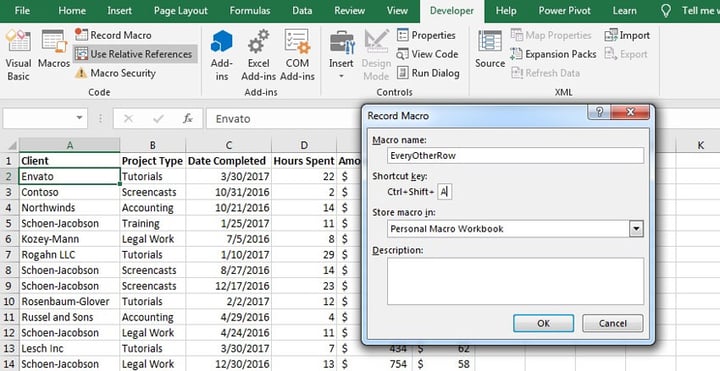Select the Kozey-Mann cell
Viewport: 720px width, 371px height.
tap(69, 239)
